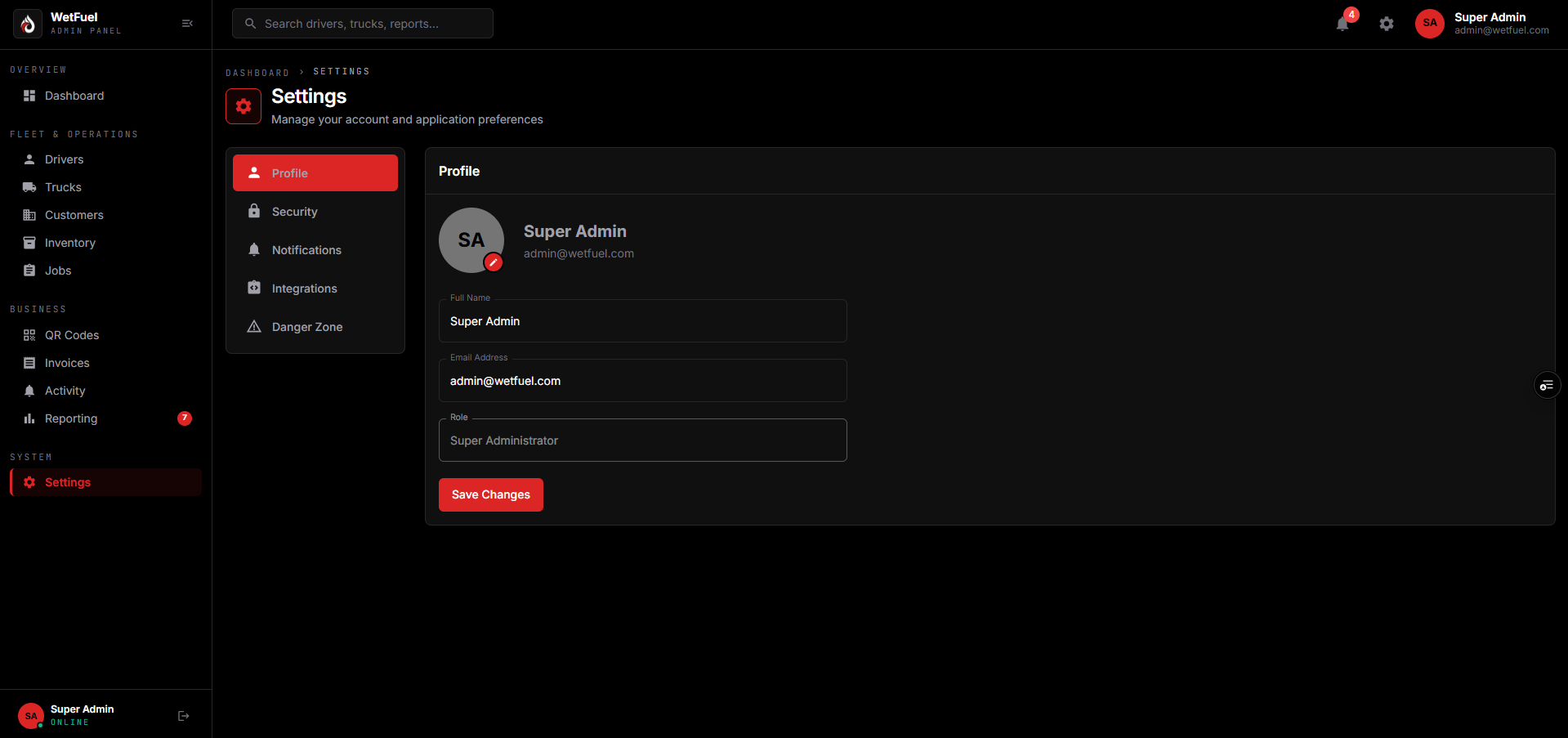Click the SA avatar at sidebar bottom

pos(31,716)
